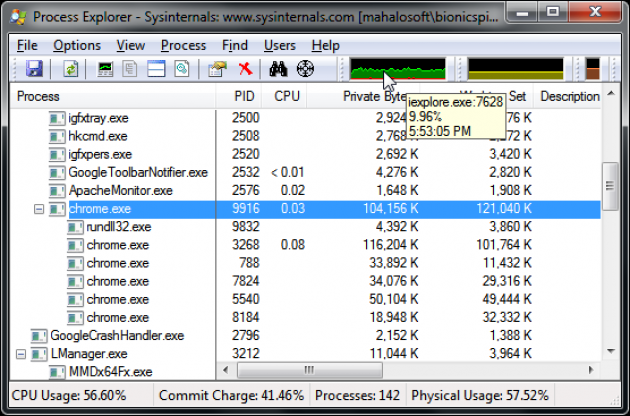Click the horizontal scrollbar thumb
The width and height of the screenshot is (630, 416).
click(310, 370)
